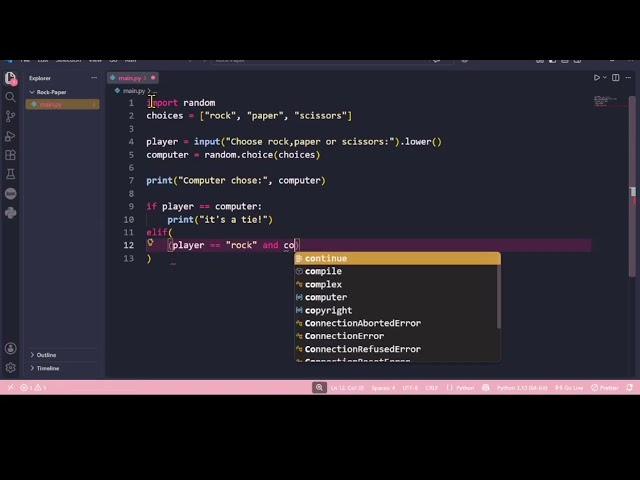This screenshot has width=640, height=480.
Task: Click the zoom magnifier in status bar
Action: point(319,387)
